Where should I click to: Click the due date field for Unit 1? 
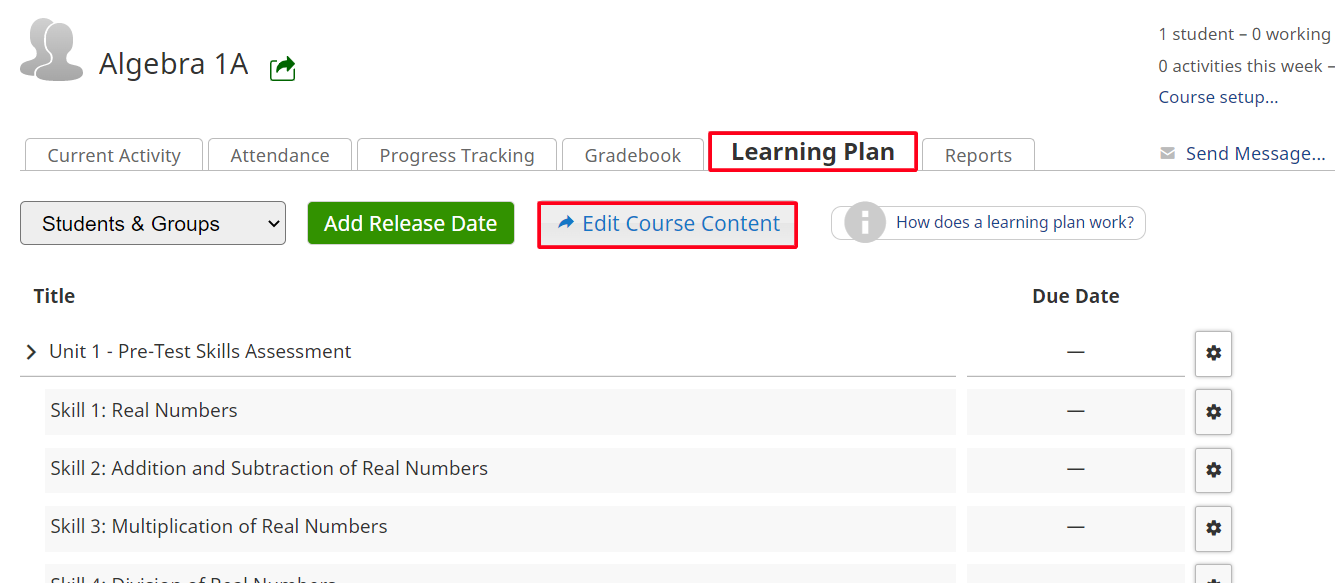click(x=1076, y=352)
